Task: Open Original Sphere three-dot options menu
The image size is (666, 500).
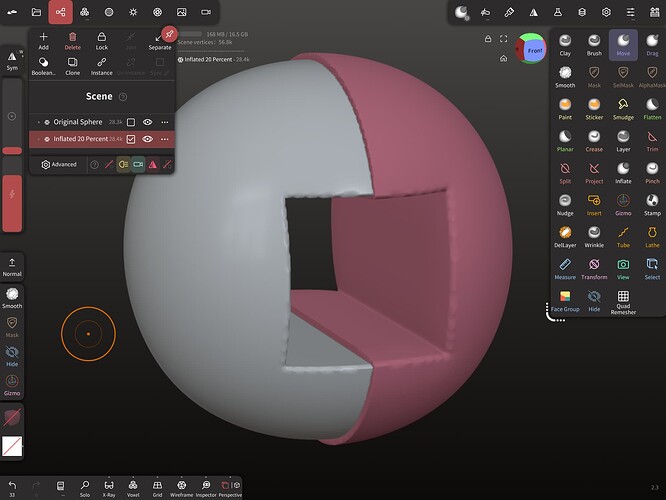Action: 165,122
